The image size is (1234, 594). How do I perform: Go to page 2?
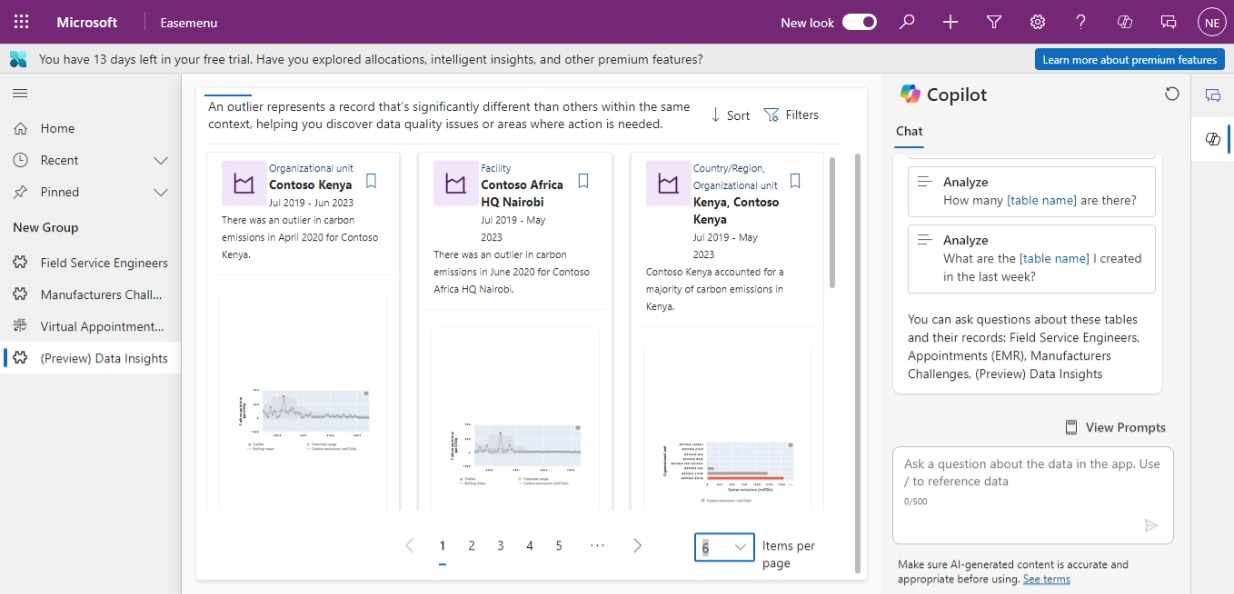coord(471,546)
